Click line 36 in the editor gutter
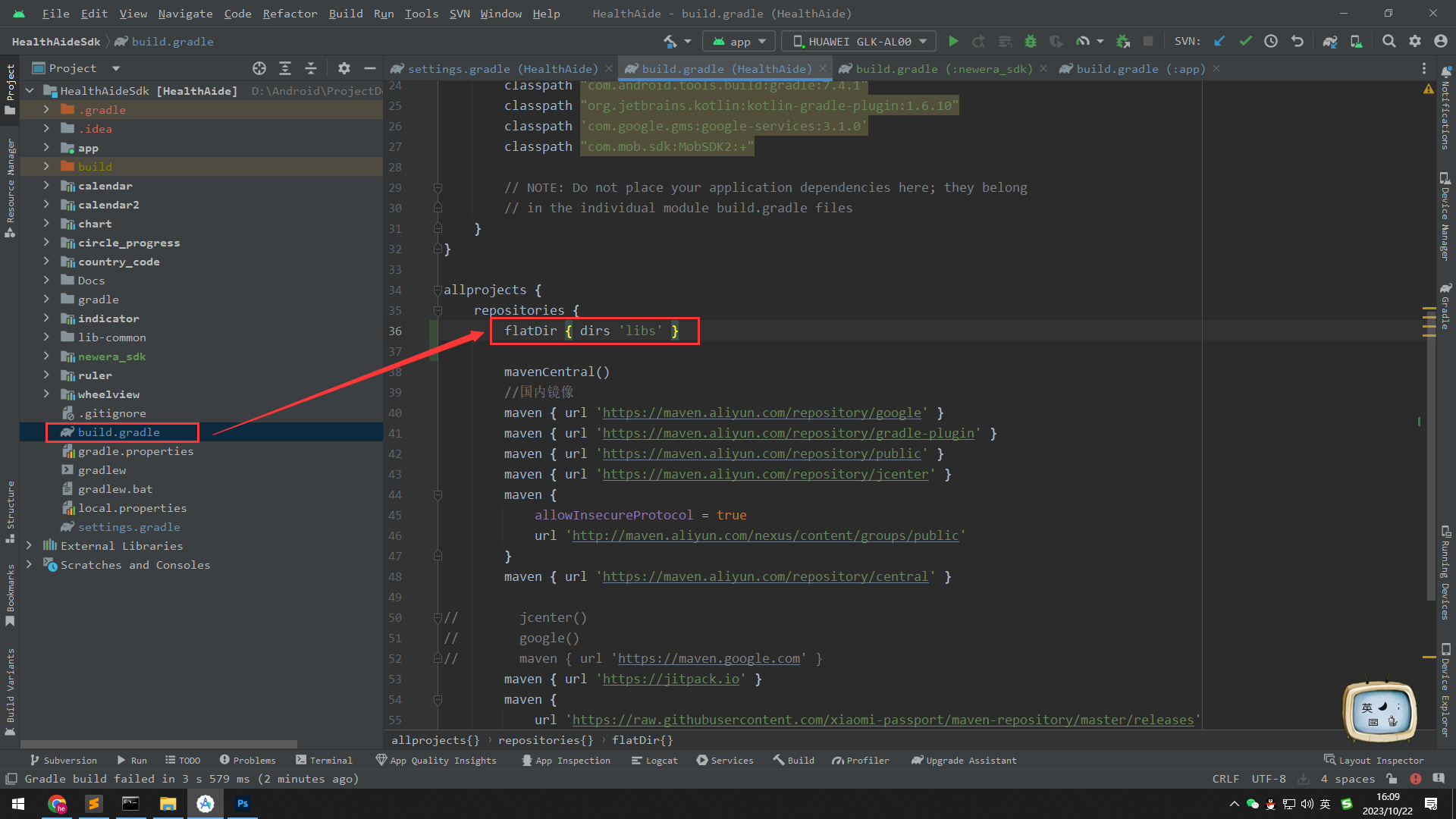Image resolution: width=1456 pixels, height=819 pixels. point(395,331)
